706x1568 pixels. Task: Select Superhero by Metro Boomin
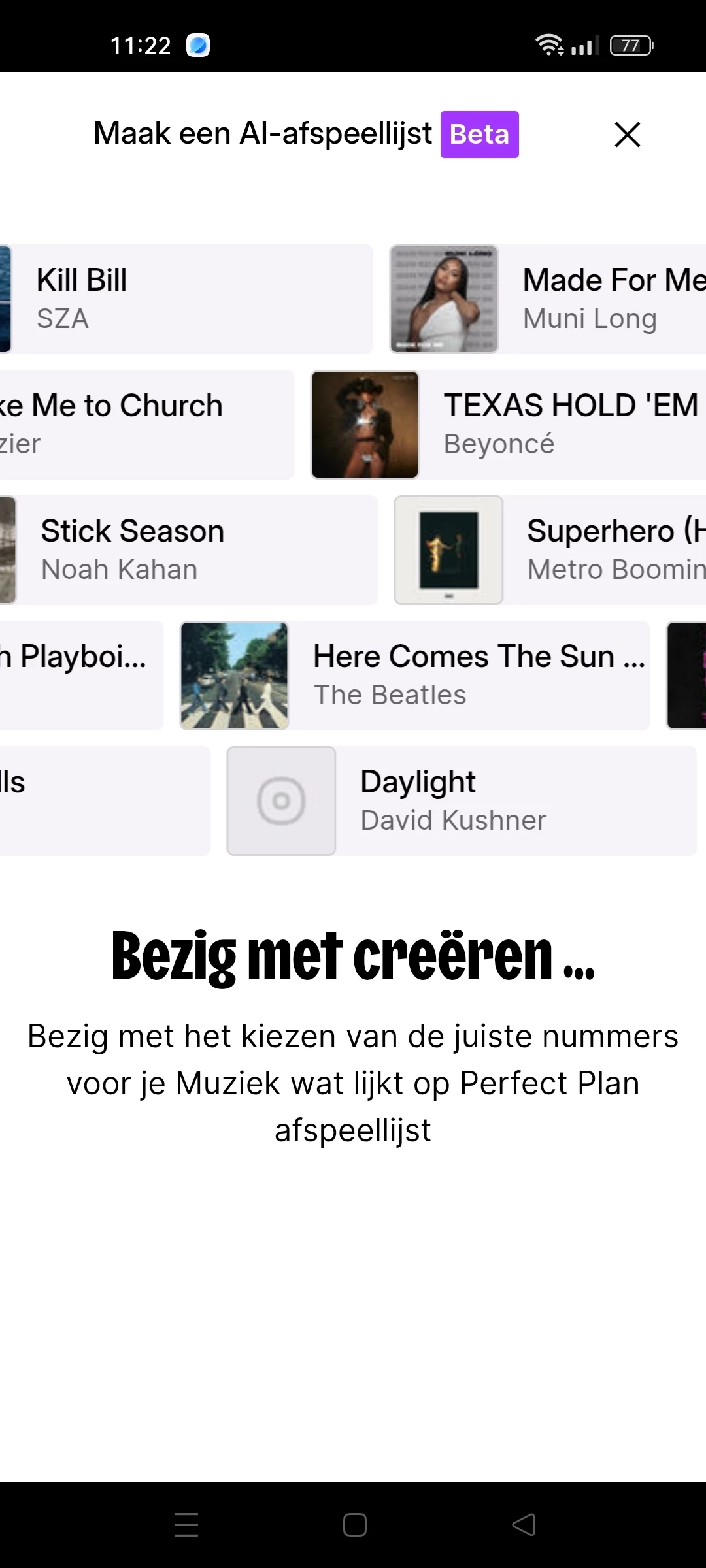click(550, 550)
